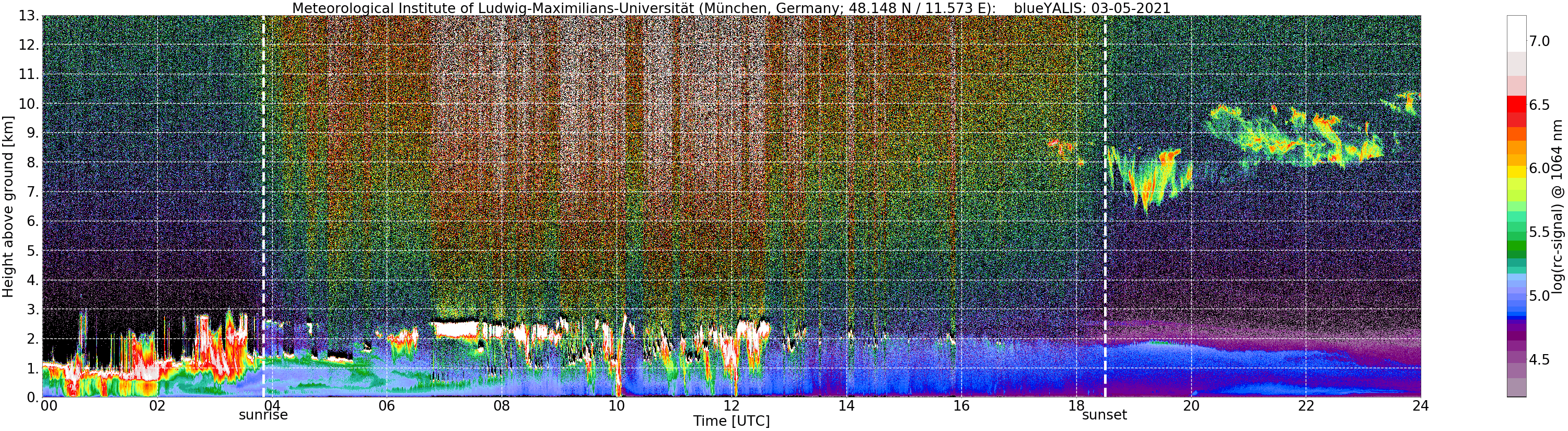1568x431 pixels.
Task: Click the '14' time tick label
Action: [846, 405]
